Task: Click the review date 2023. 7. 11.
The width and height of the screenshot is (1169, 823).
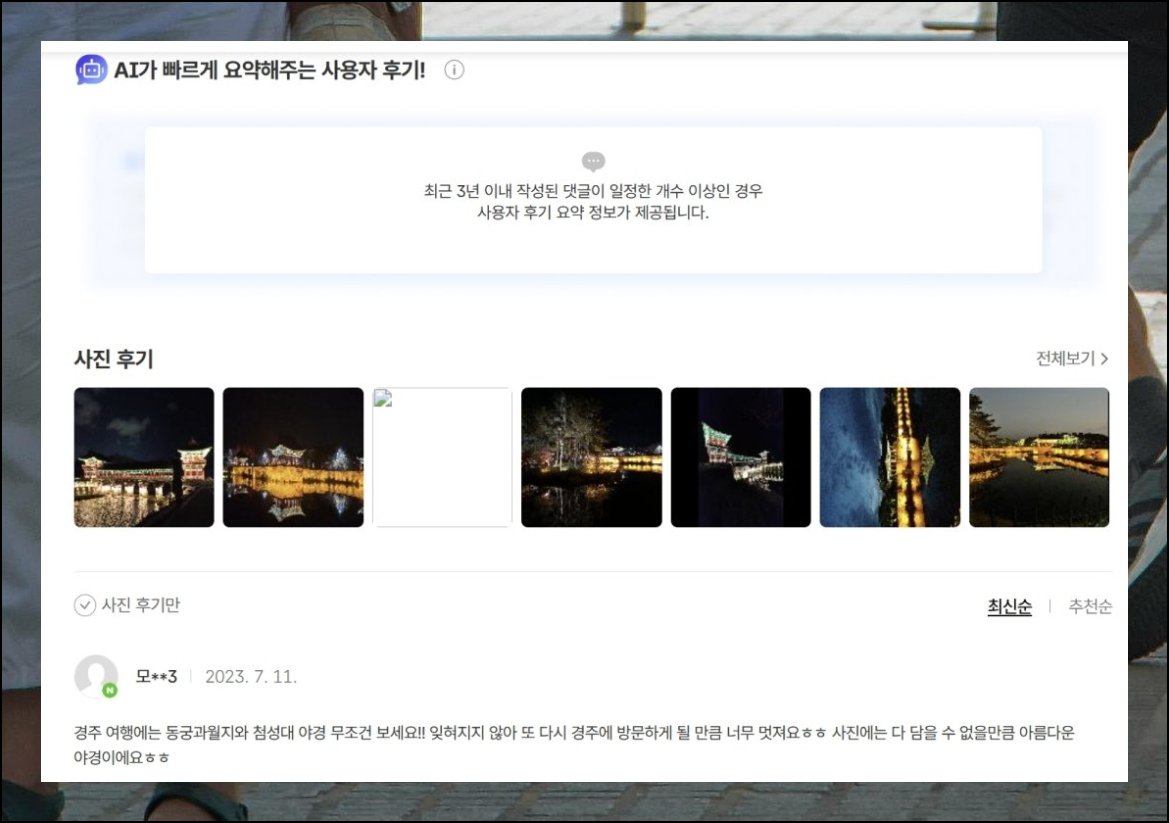Action: pos(250,676)
